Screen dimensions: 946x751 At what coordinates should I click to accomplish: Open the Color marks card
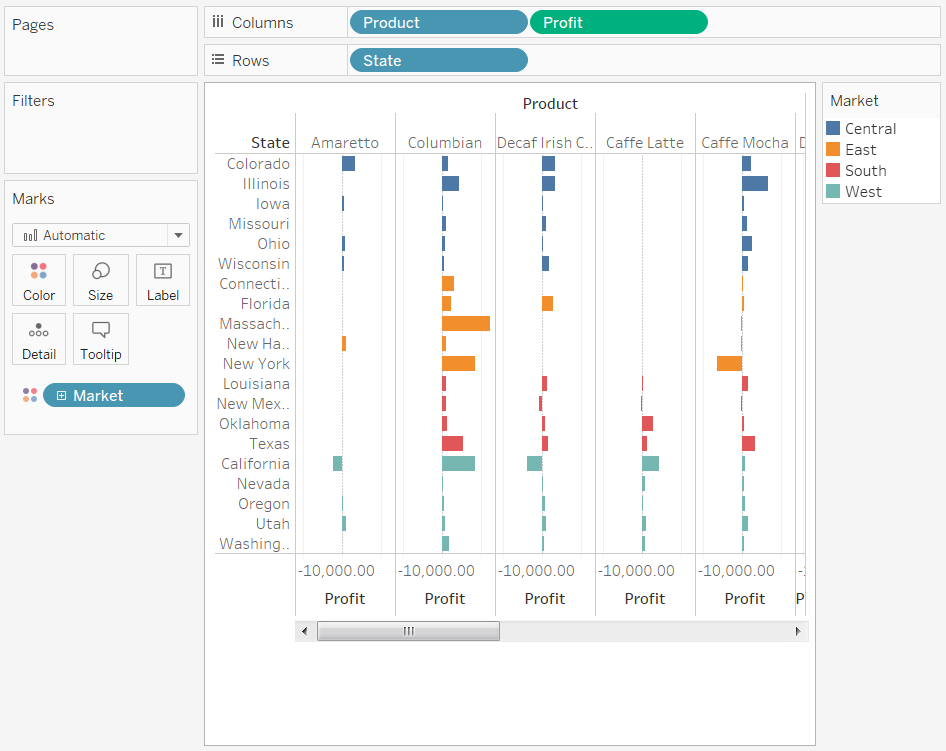pos(39,280)
